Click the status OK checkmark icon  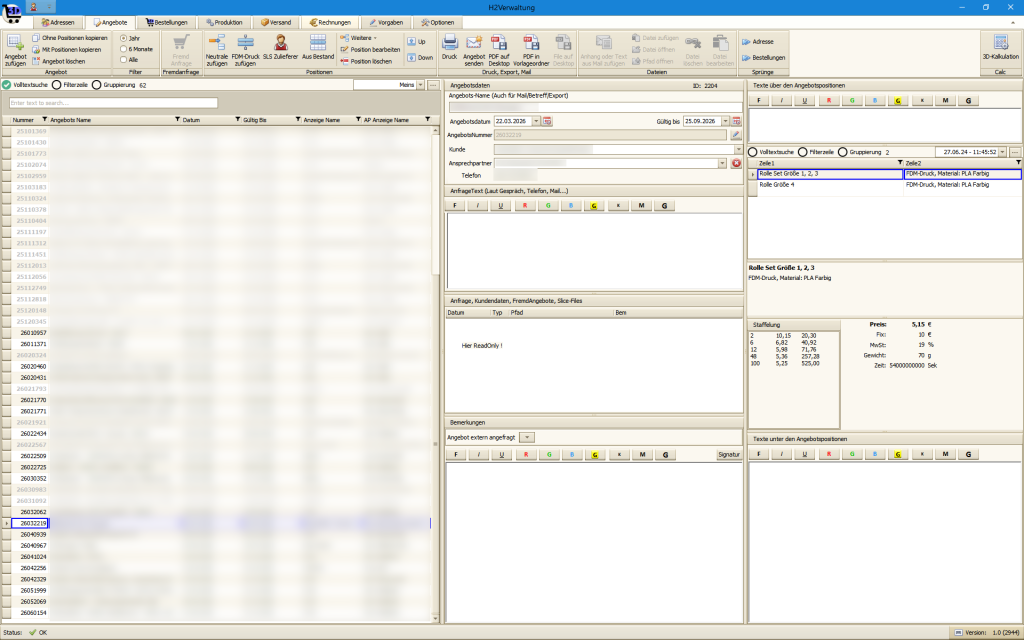(33, 632)
